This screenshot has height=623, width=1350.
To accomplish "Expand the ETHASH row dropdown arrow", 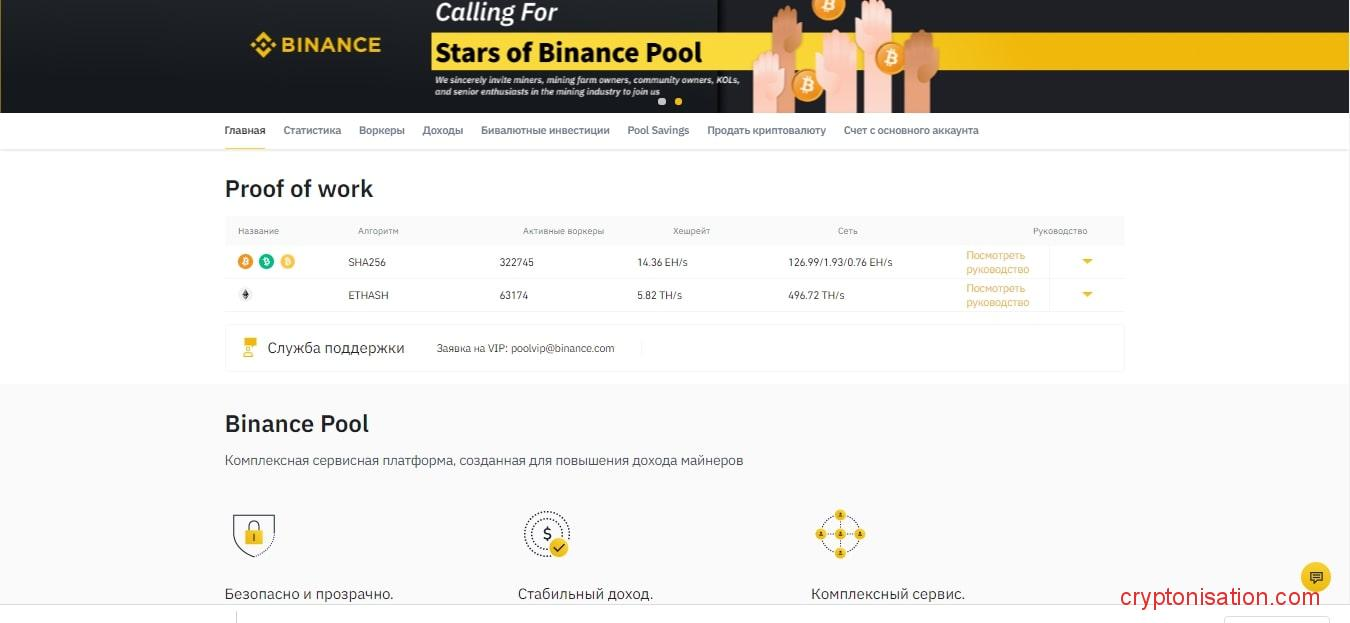I will (1087, 295).
